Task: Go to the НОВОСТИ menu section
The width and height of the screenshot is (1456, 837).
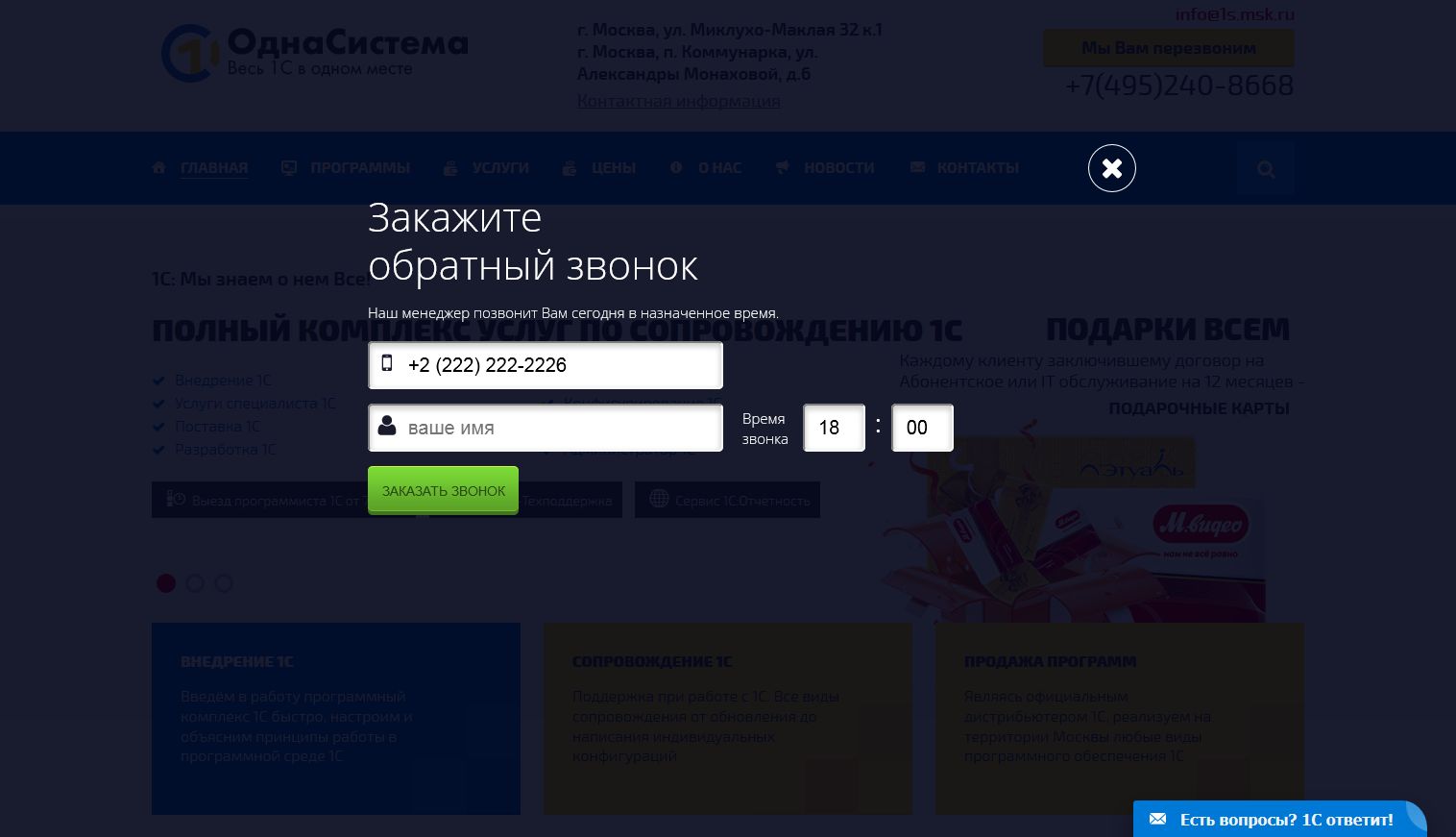Action: (838, 167)
